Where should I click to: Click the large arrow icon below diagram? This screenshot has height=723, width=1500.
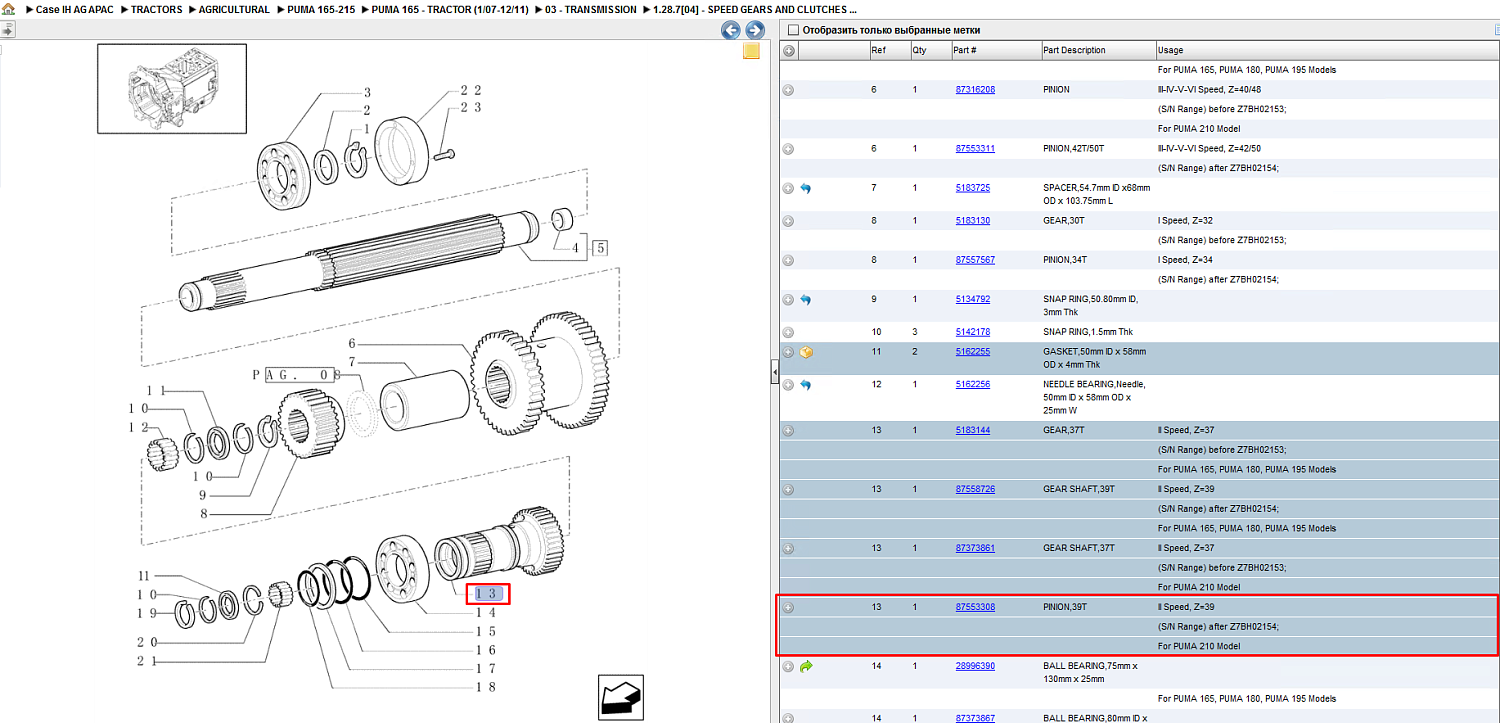[x=621, y=697]
